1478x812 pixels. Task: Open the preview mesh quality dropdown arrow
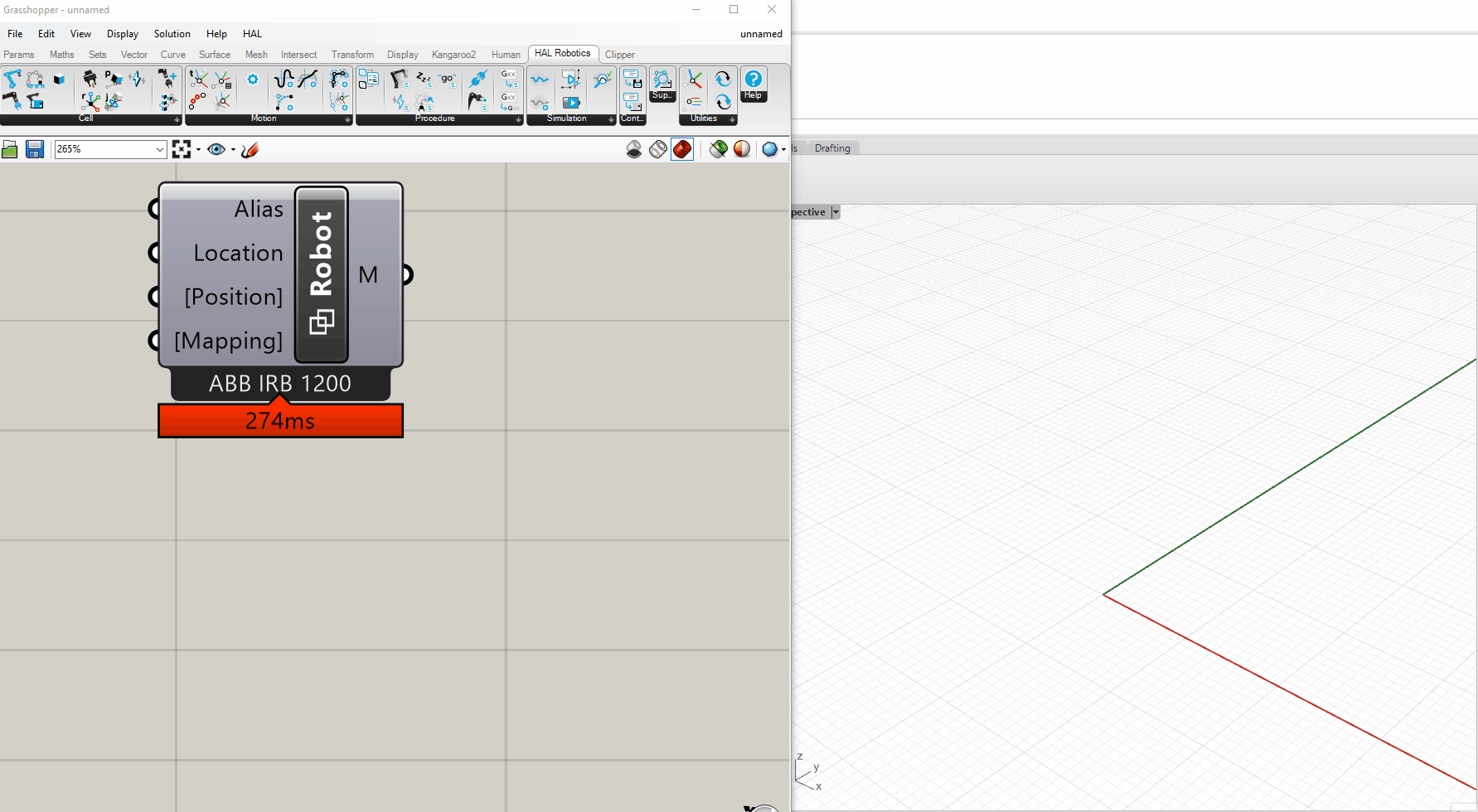point(783,150)
